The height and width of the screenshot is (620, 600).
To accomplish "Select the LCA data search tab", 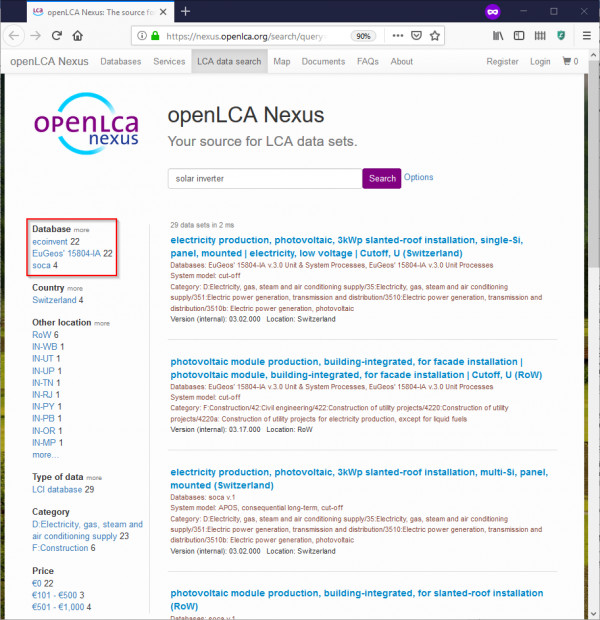I will tap(229, 61).
